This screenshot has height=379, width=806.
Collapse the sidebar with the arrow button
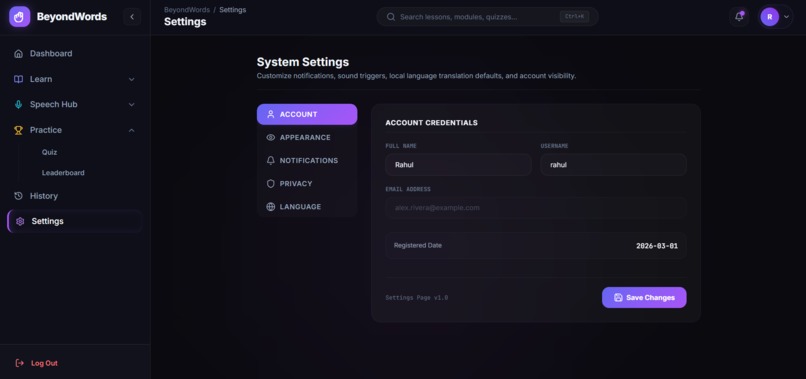click(132, 17)
